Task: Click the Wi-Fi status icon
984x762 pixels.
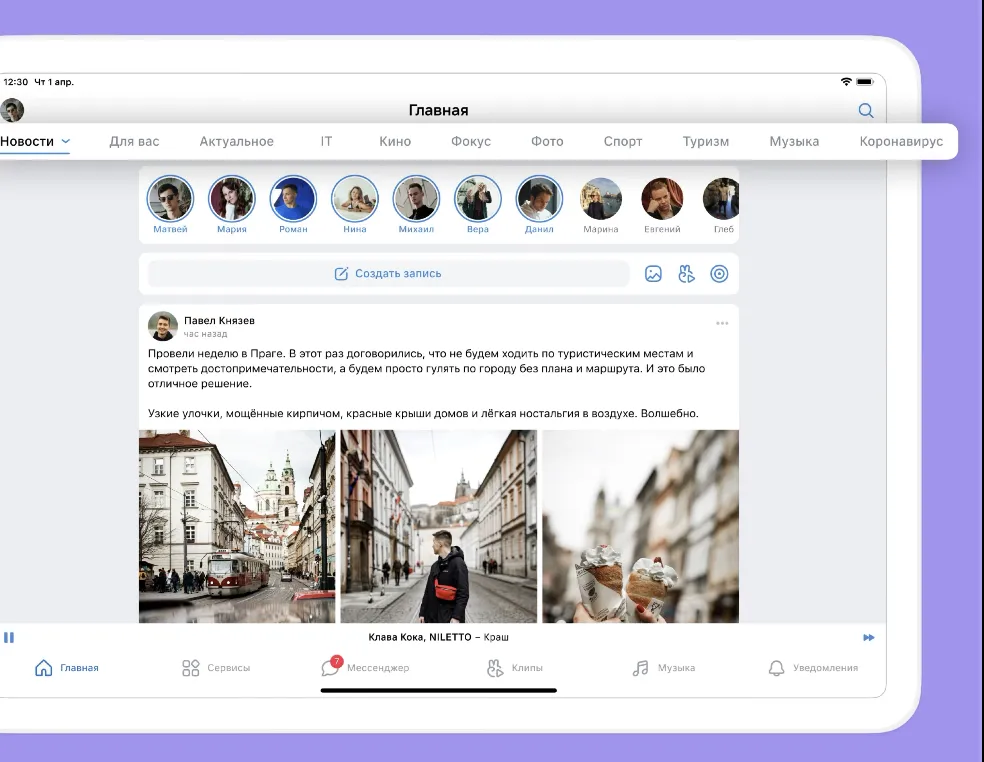Action: pos(846,82)
